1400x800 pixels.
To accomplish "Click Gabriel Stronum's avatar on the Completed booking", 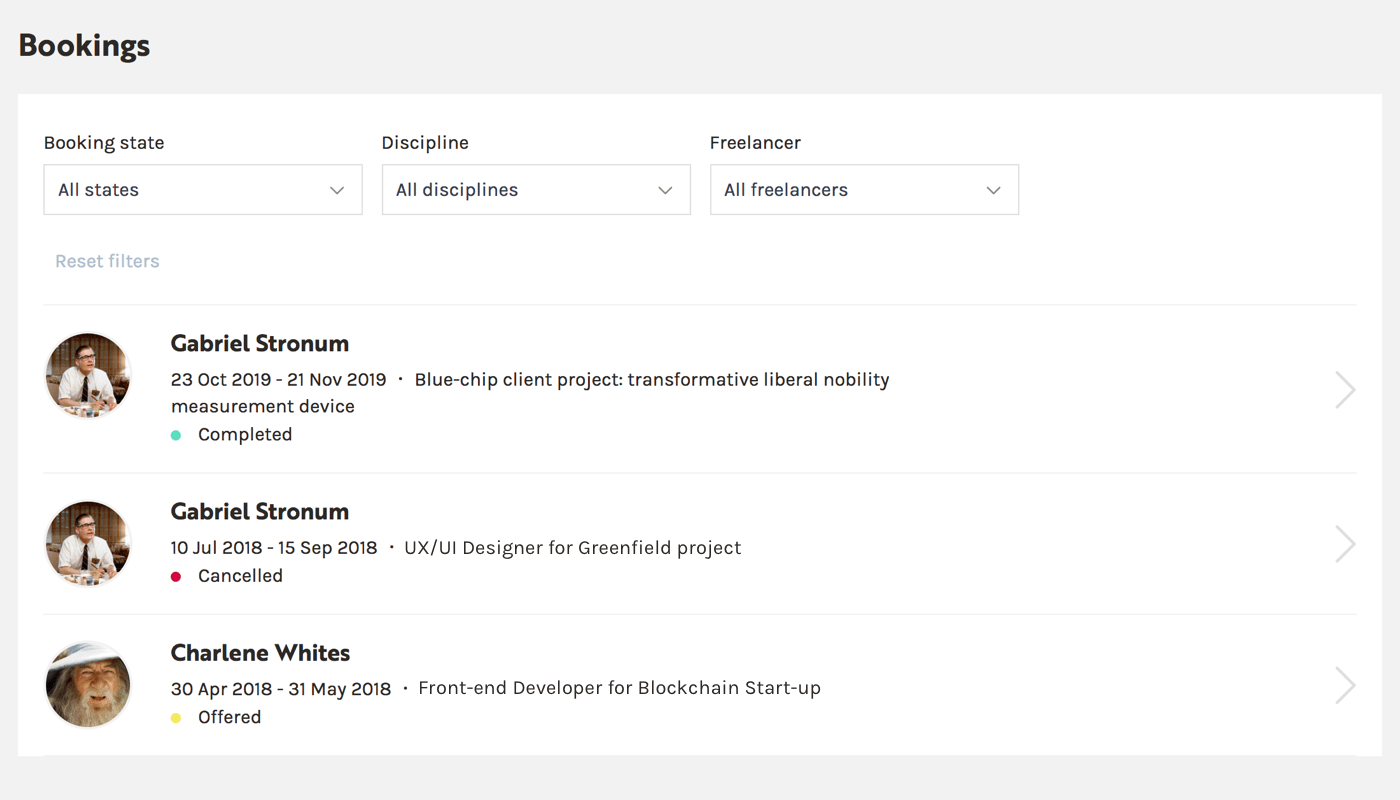I will point(88,375).
